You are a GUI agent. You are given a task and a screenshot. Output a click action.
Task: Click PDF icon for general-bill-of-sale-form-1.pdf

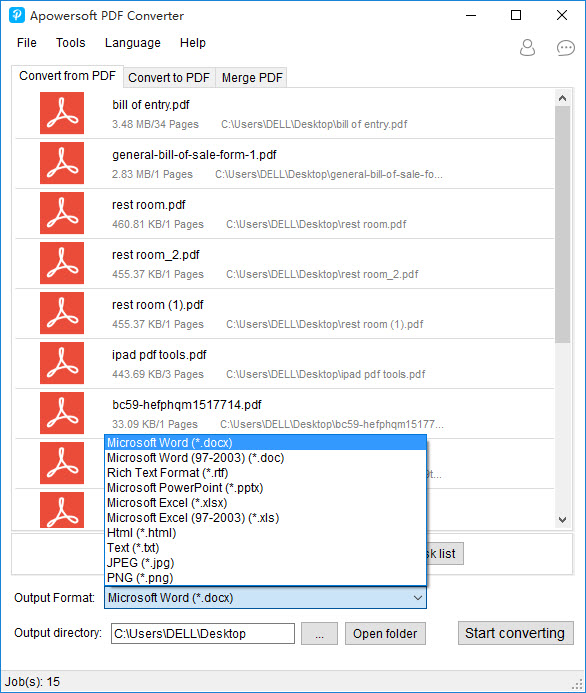(x=62, y=163)
